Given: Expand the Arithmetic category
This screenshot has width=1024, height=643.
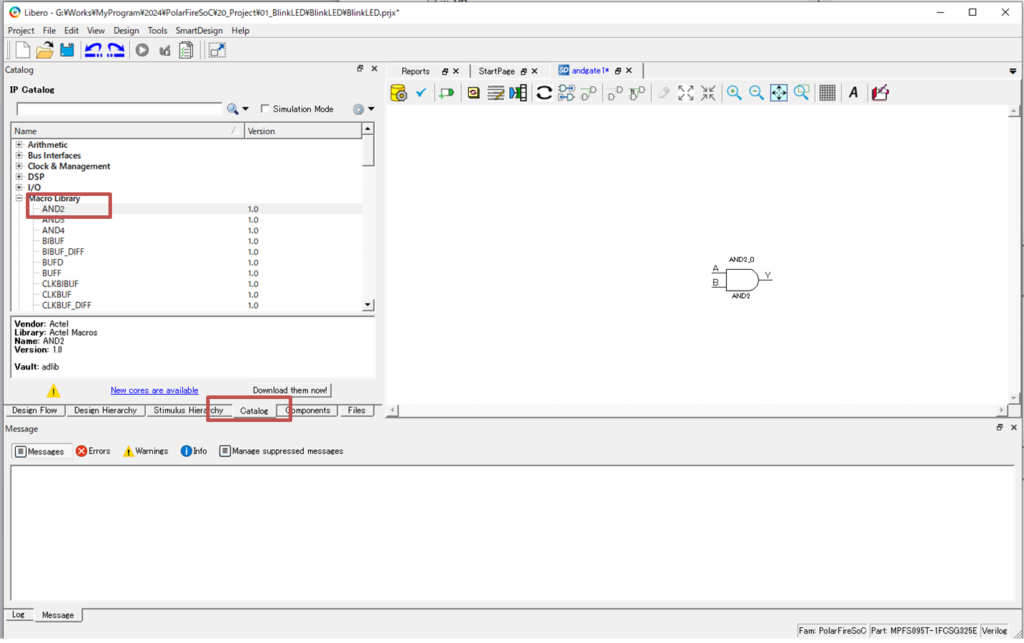Looking at the screenshot, I should [19, 145].
